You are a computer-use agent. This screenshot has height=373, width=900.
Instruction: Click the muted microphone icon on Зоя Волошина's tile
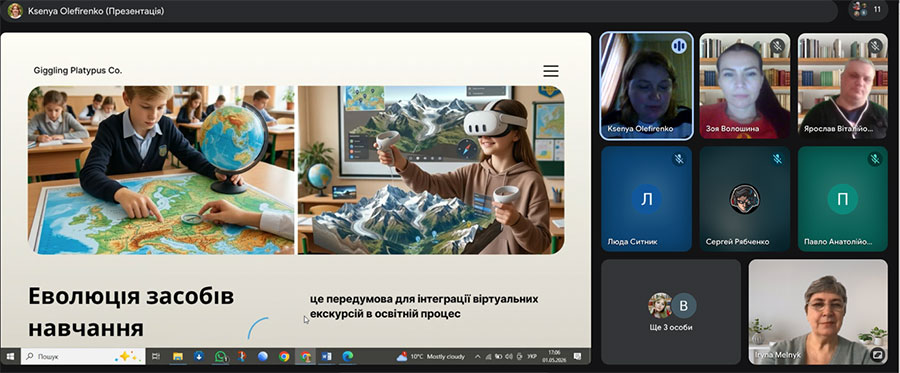click(778, 46)
